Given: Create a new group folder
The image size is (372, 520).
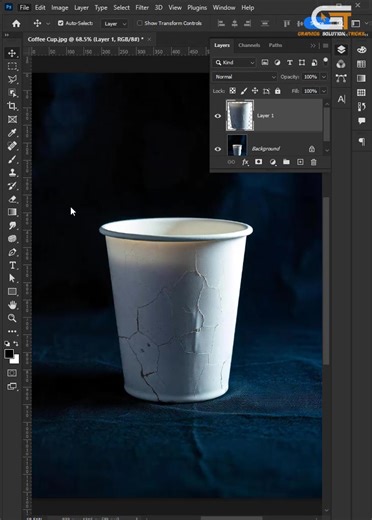Looking at the screenshot, I should coord(286,162).
